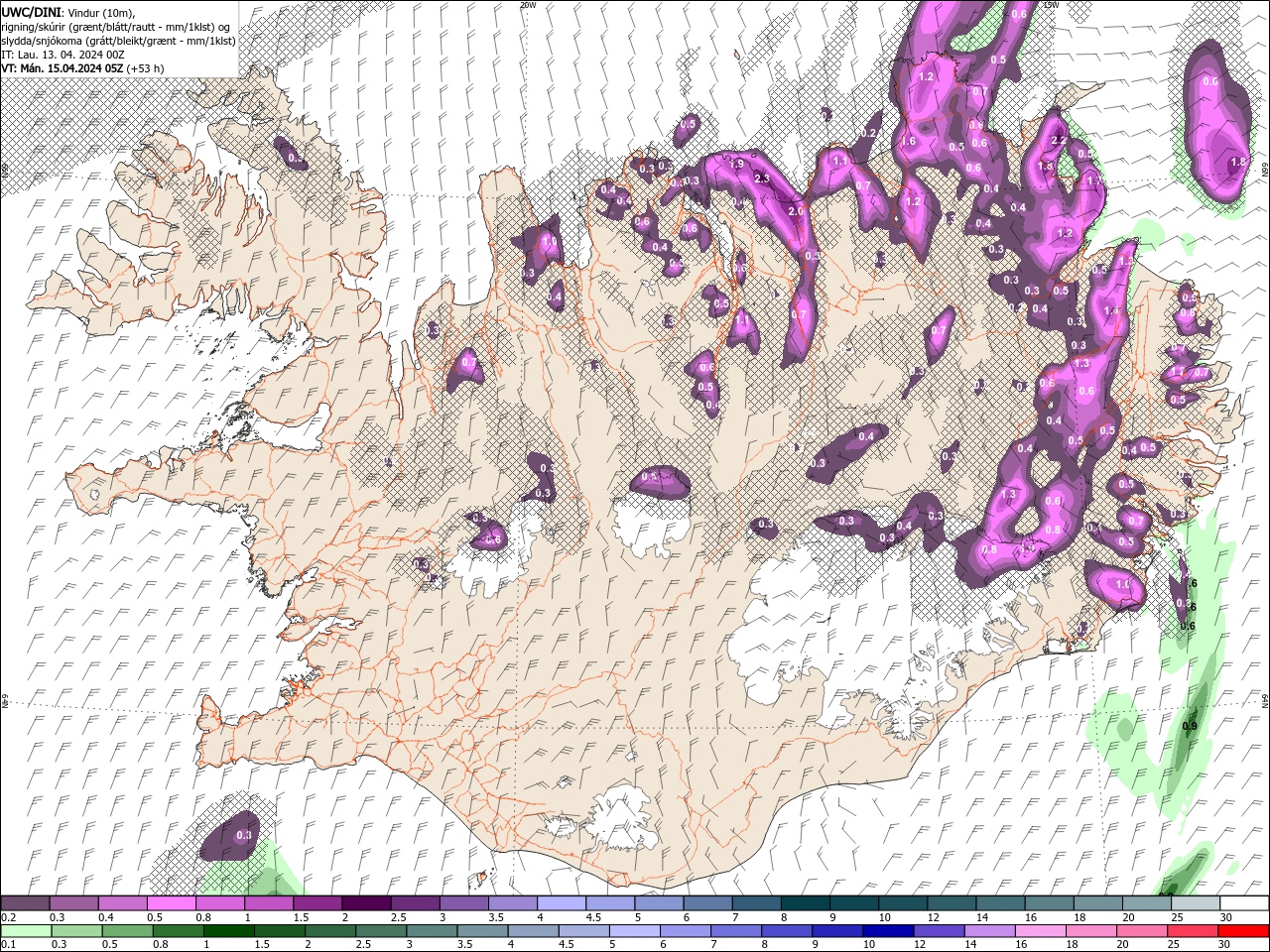Viewport: 1270px width, 952px height.
Task: Click the 'rigning/skúrir' legend description line
Action: tap(117, 26)
